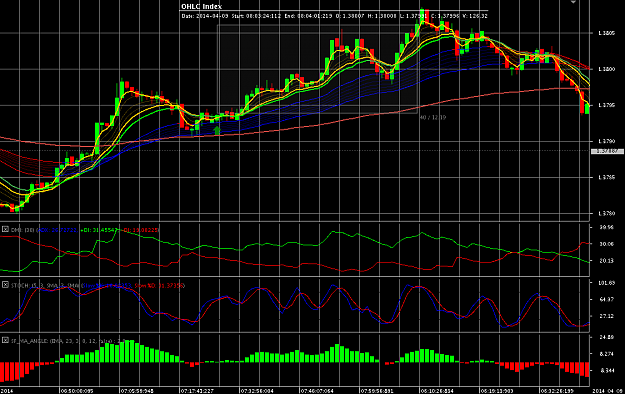Image resolution: width=625 pixels, height=394 pixels.
Task: Click the green +DI value in DMI header
Action: pos(100,230)
